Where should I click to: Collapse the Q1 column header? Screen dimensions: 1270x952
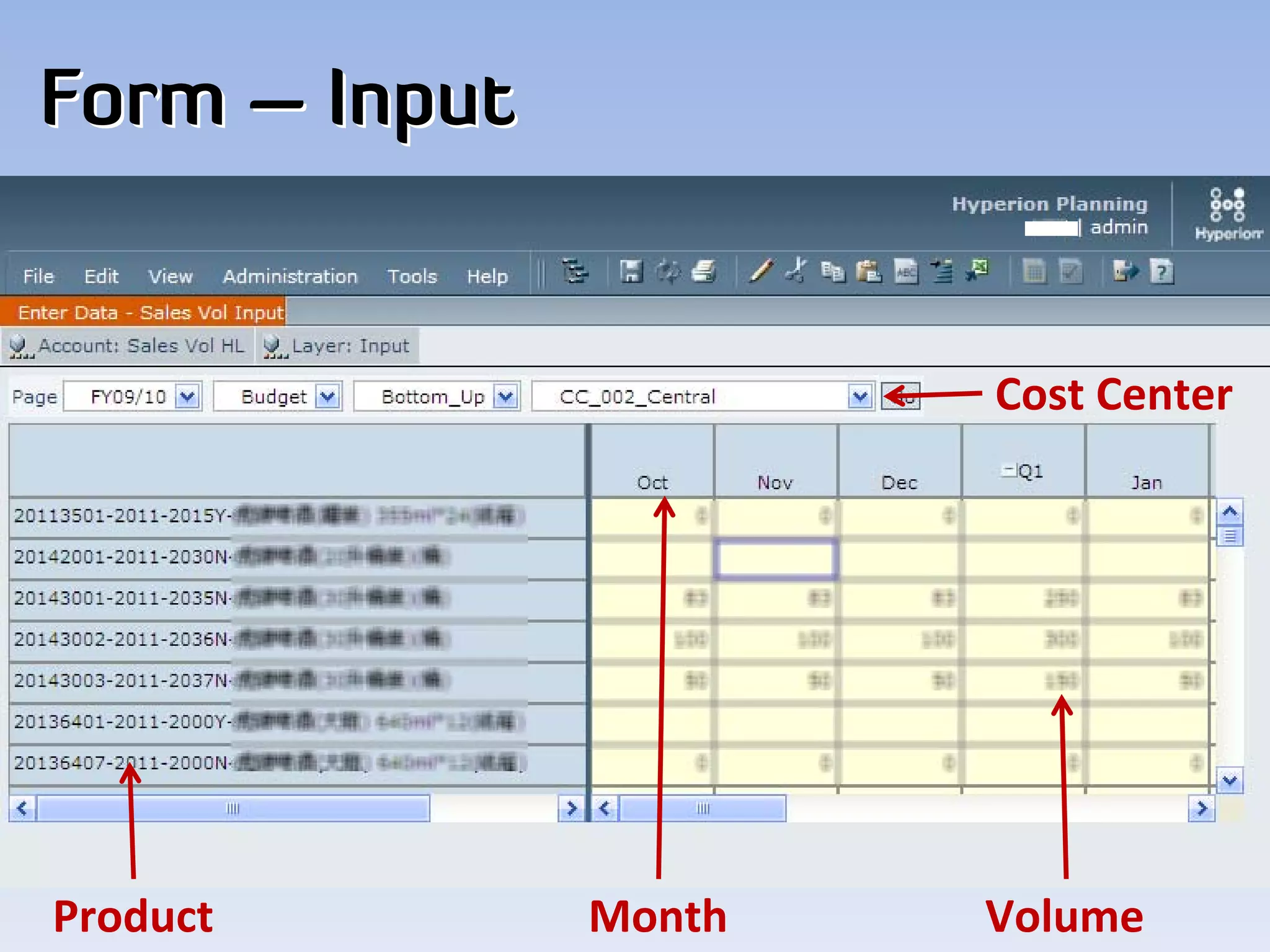(1008, 471)
